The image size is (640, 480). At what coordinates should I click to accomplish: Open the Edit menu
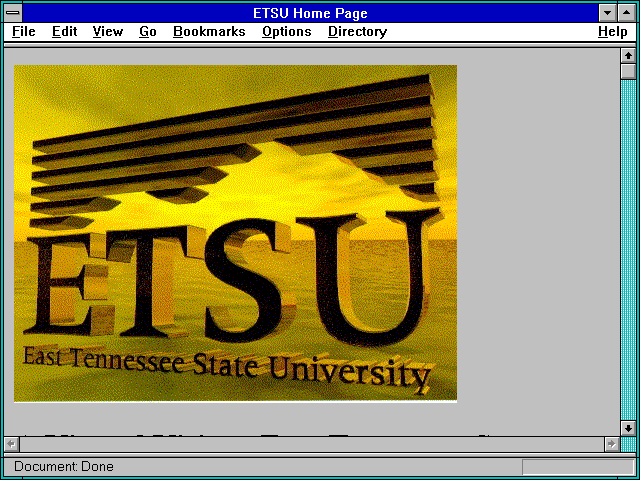point(64,31)
